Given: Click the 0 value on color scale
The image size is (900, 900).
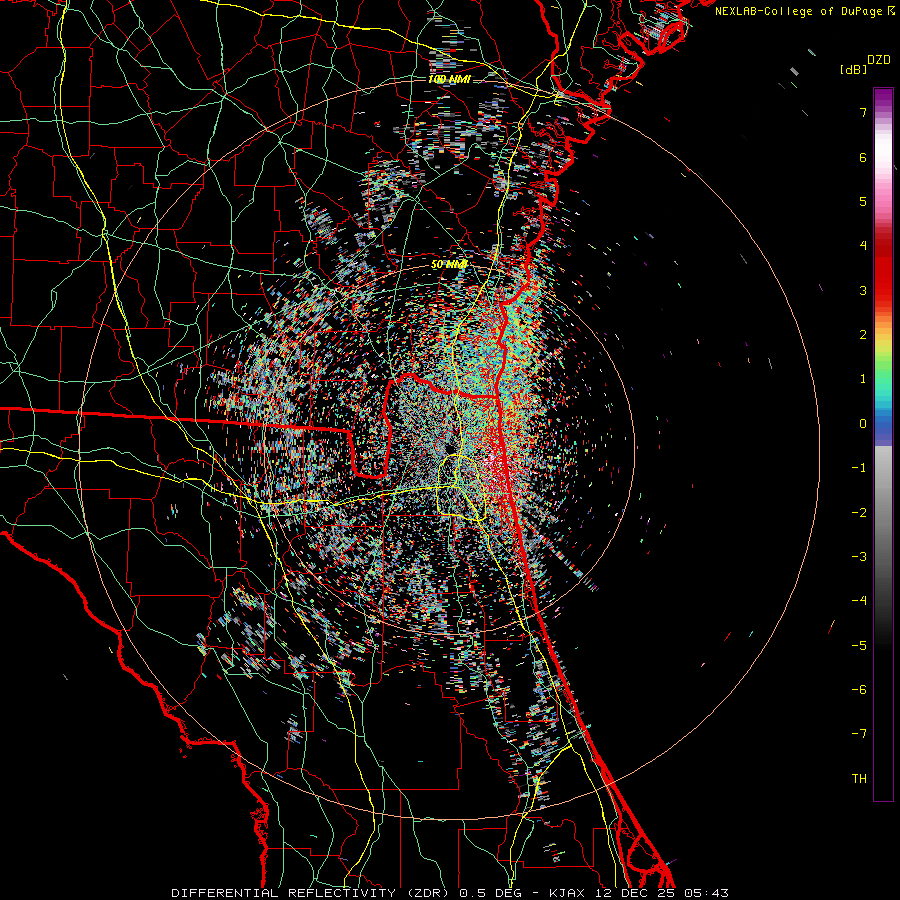Looking at the screenshot, I should pyautogui.click(x=863, y=424).
